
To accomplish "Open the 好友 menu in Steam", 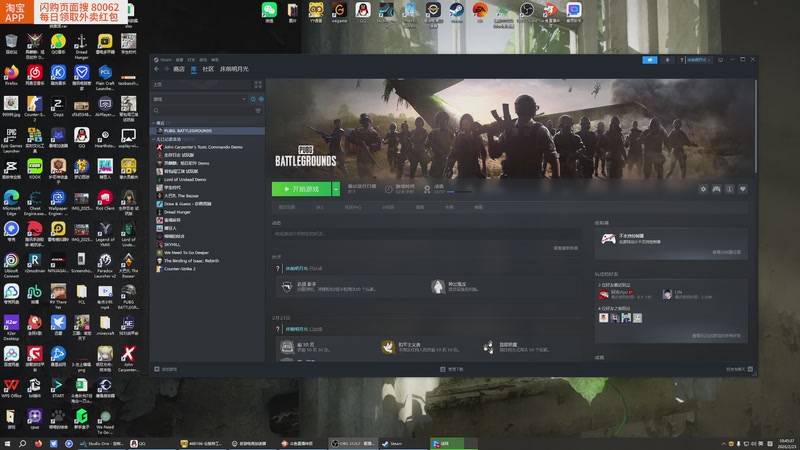I will (x=191, y=60).
